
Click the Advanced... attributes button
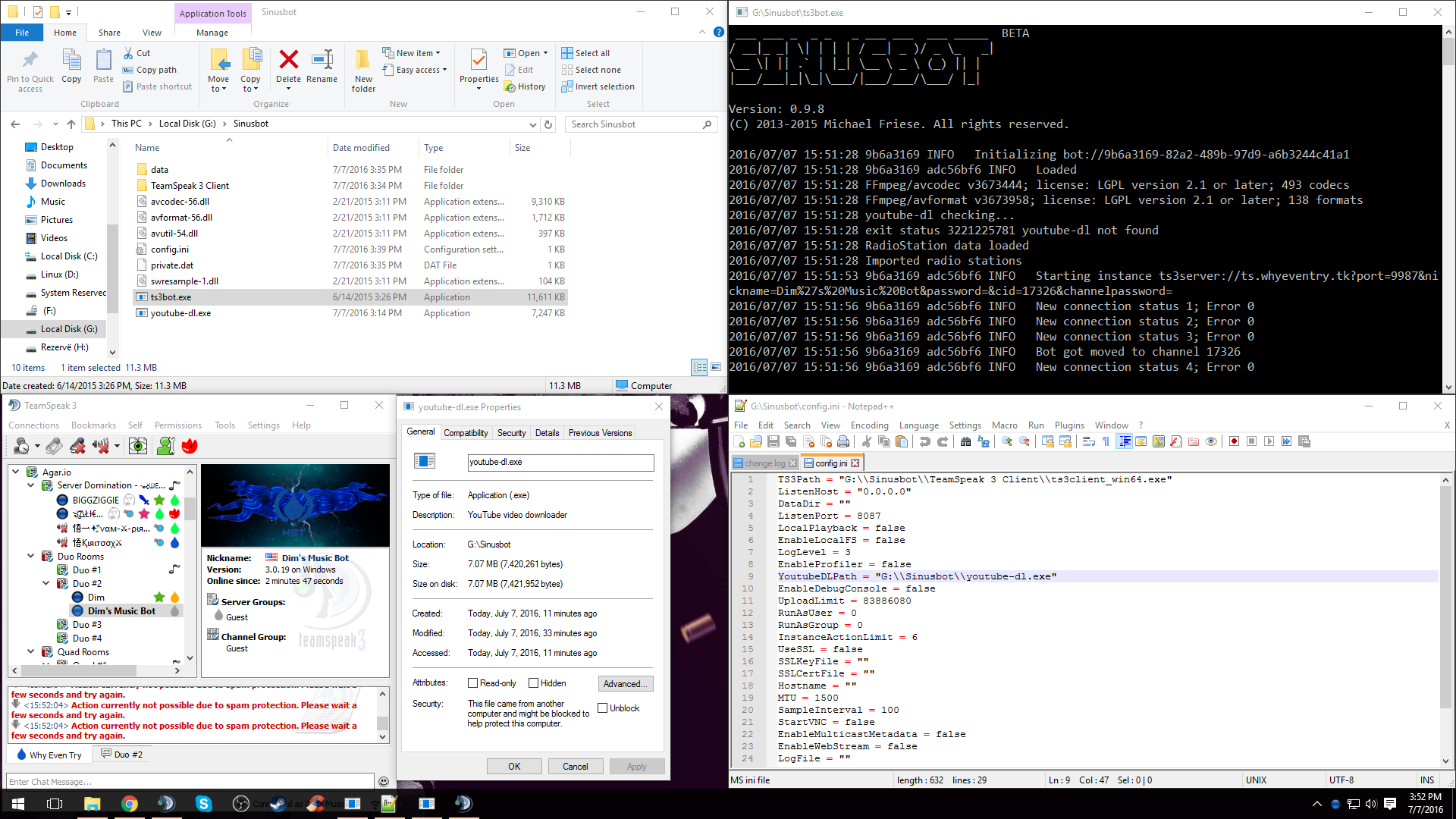(625, 684)
